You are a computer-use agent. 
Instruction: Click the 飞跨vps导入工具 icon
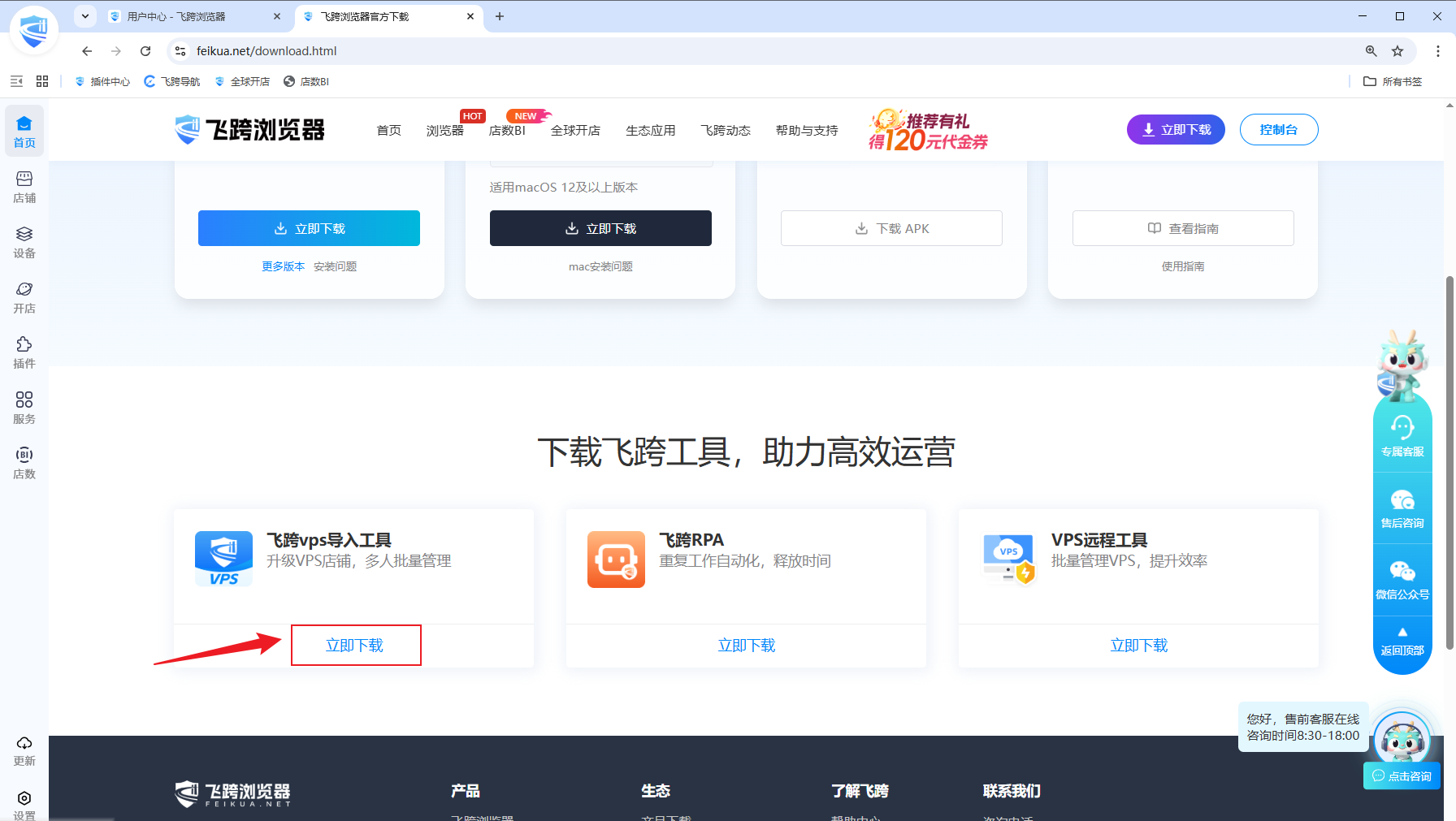pos(223,559)
